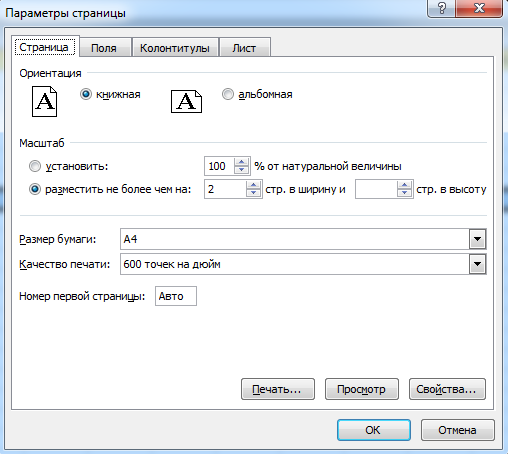Open the Качество печати dropdown
The height and width of the screenshot is (454, 508).
click(477, 264)
